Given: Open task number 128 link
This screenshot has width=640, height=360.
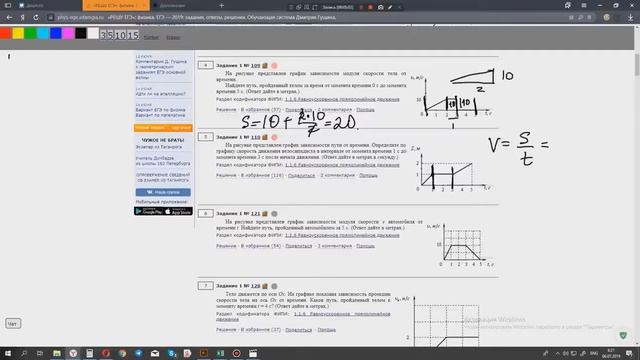Looking at the screenshot, I should point(256,286).
